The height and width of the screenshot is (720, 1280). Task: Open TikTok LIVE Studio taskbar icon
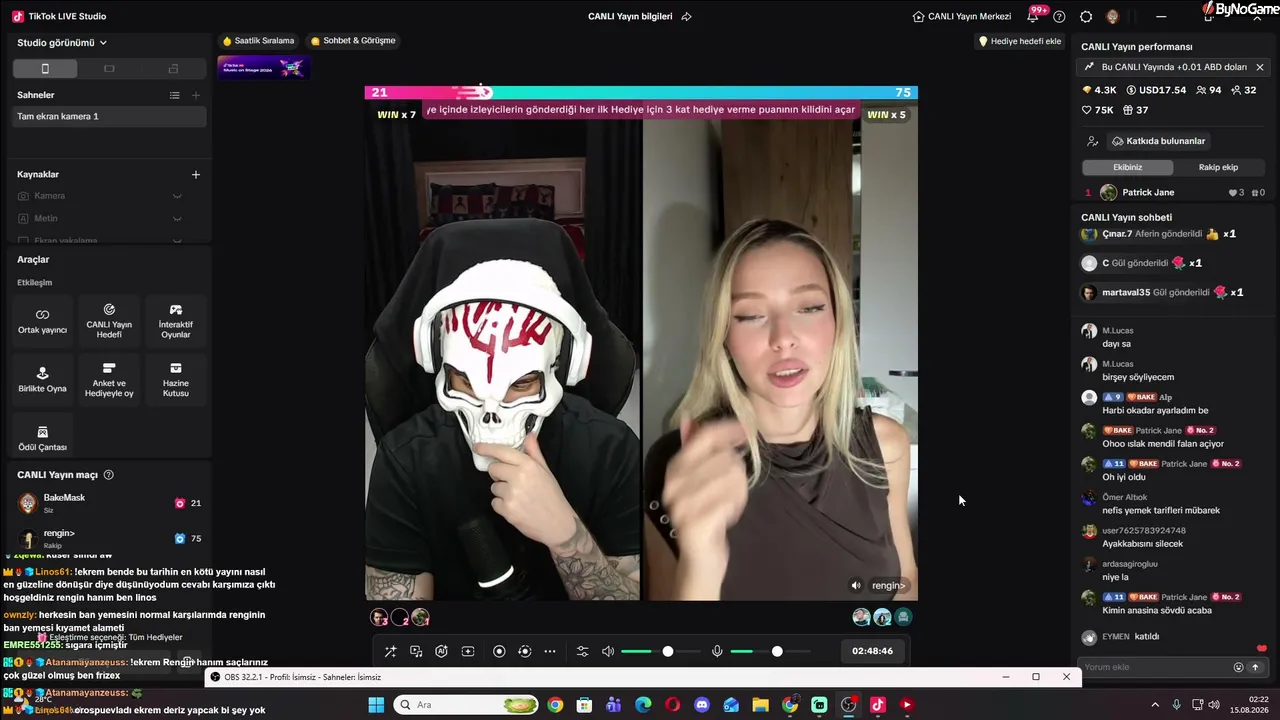877,705
